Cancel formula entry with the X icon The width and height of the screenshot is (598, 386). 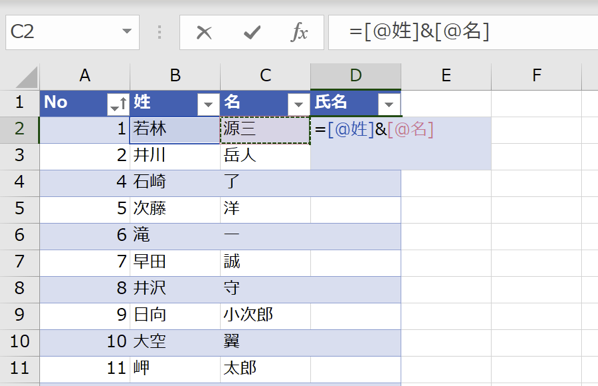pyautogui.click(x=204, y=32)
